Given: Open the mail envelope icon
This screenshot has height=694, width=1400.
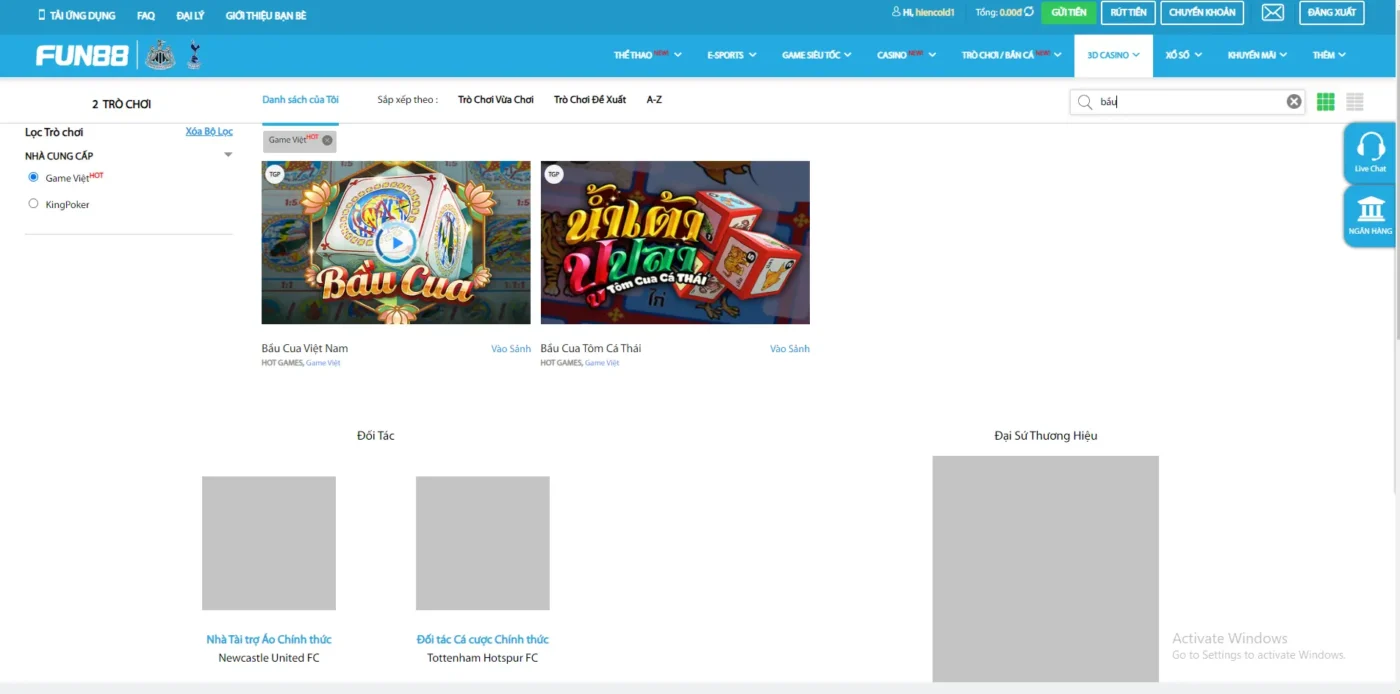Looking at the screenshot, I should tap(1272, 13).
